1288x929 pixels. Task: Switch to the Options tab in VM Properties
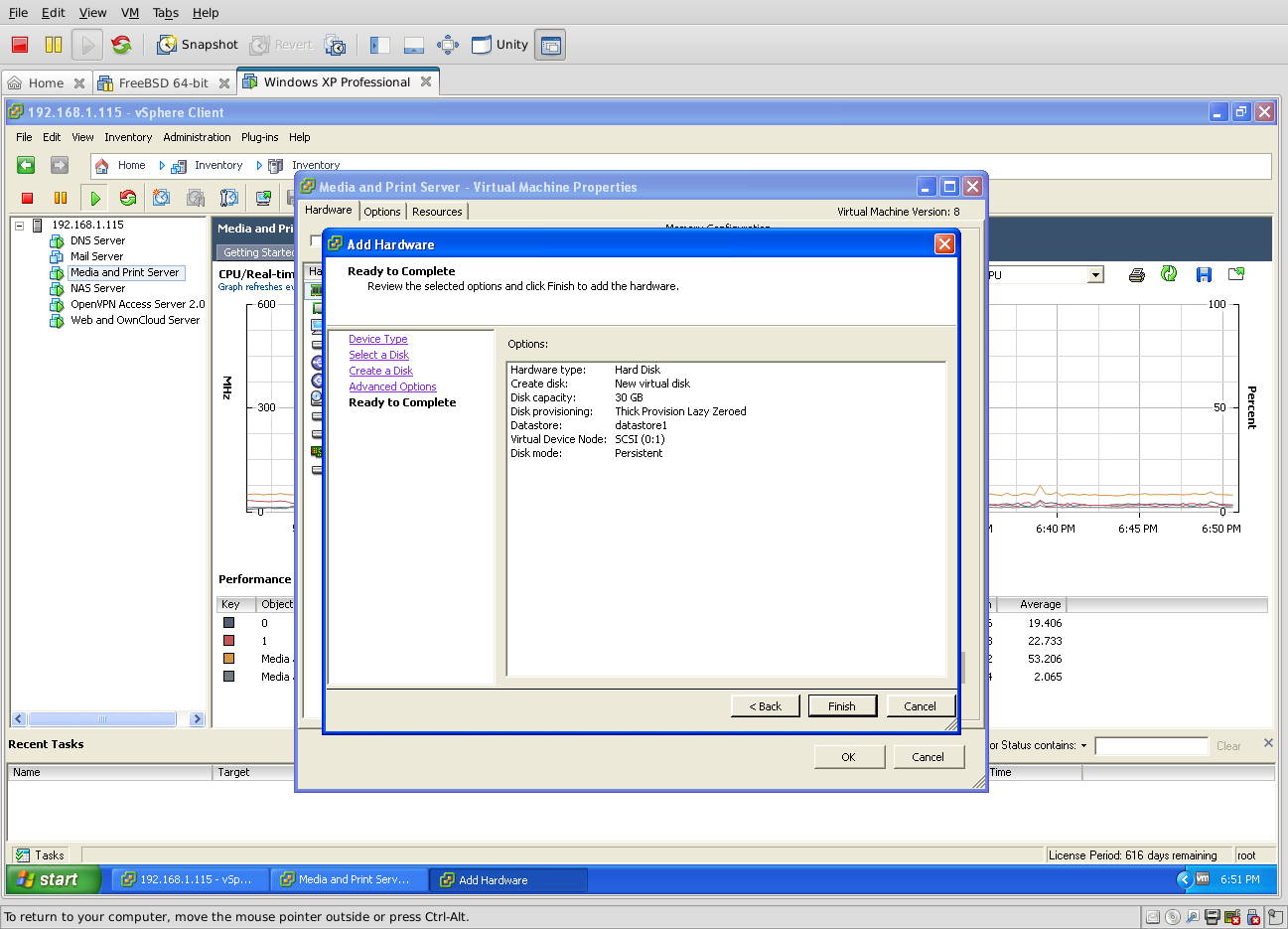[382, 211]
